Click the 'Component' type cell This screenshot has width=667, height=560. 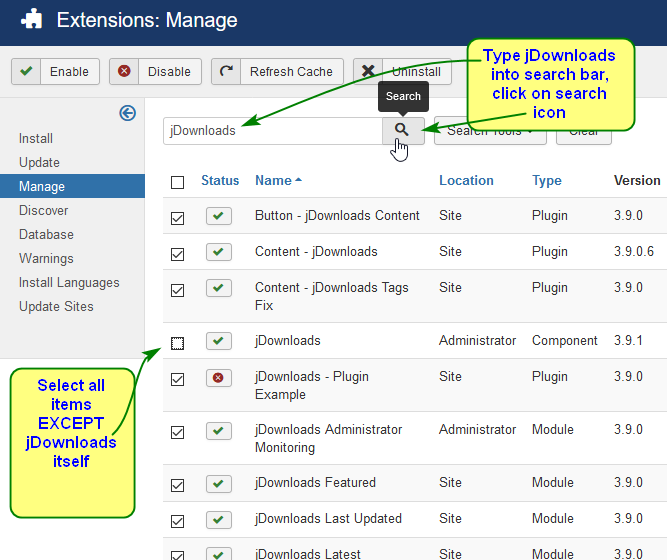click(564, 341)
